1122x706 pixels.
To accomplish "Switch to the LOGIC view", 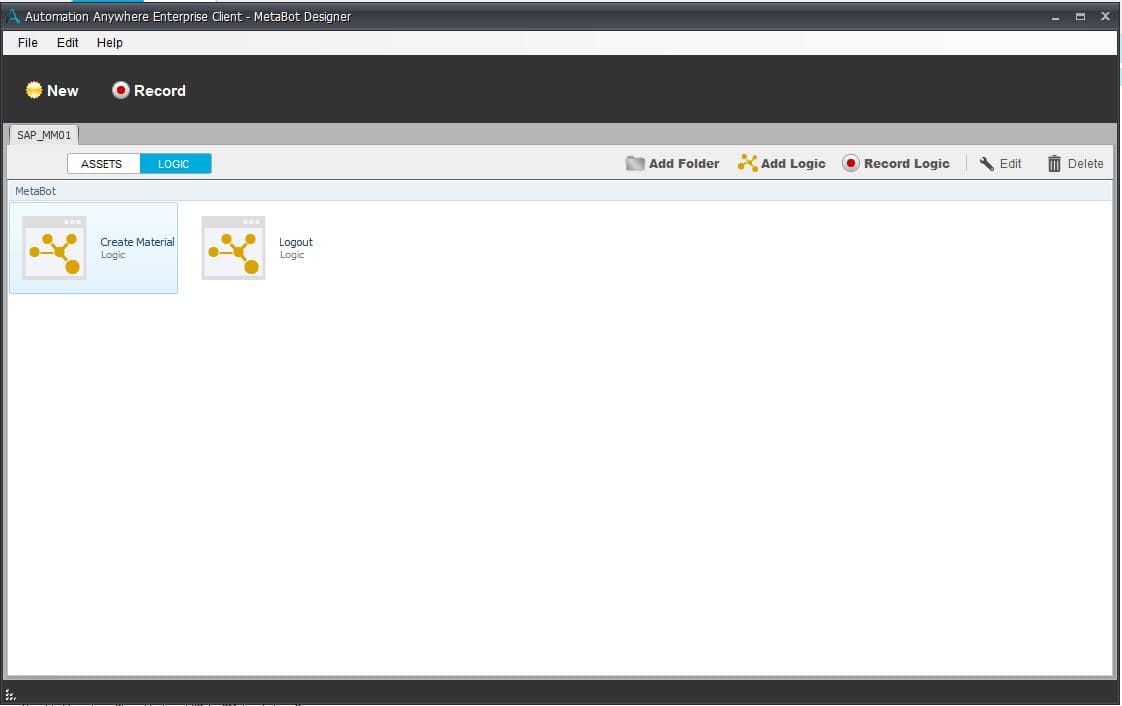I will coord(175,164).
